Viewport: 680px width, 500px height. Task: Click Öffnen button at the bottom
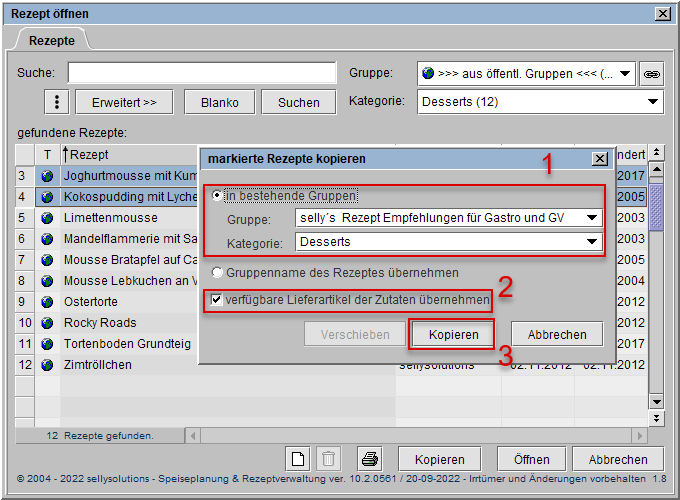[x=532, y=459]
